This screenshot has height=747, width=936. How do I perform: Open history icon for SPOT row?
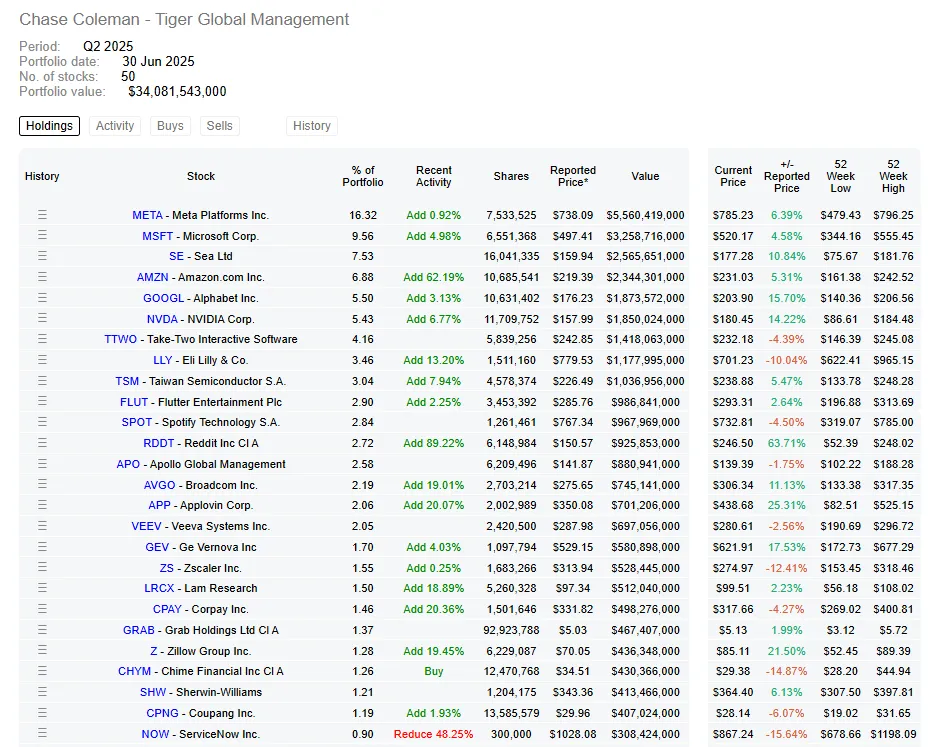click(x=42, y=422)
